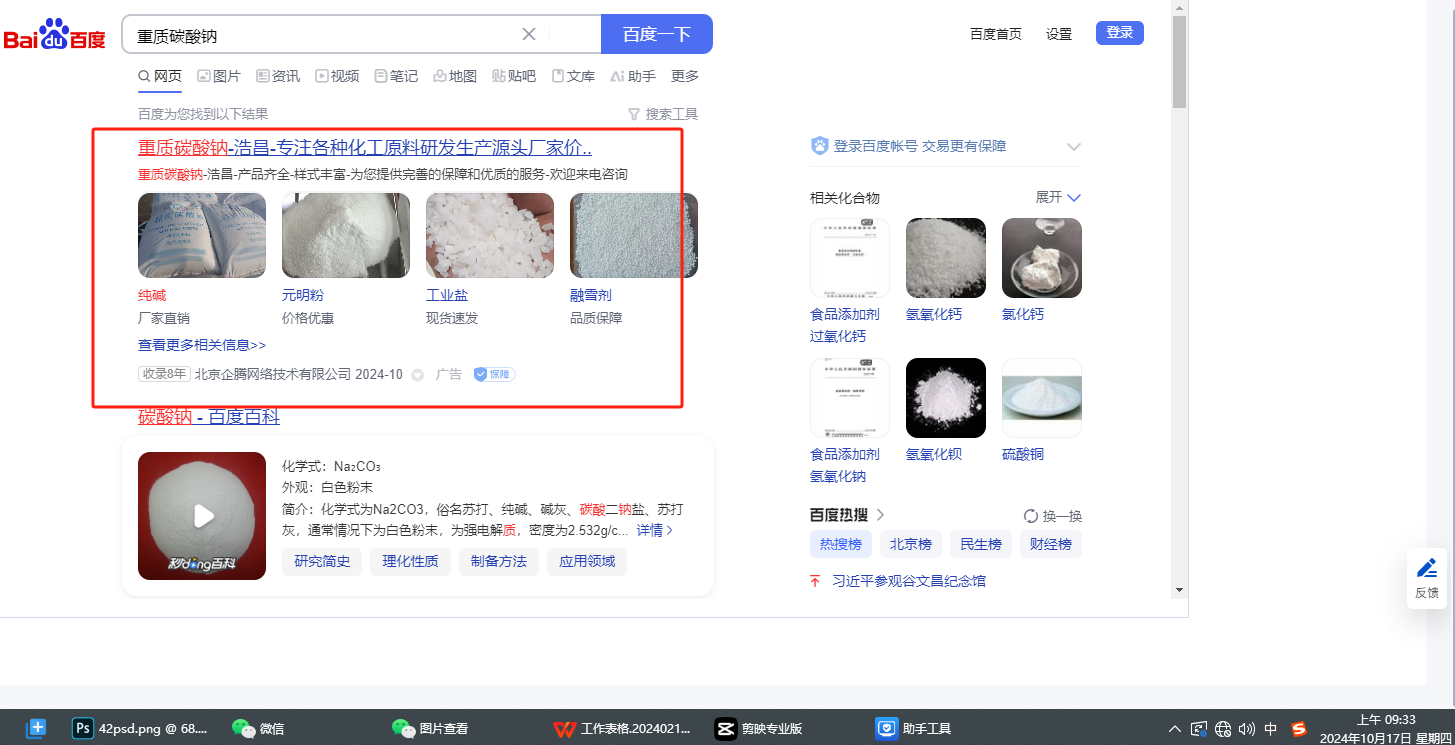Click the volume speaker tray icon

tap(1247, 729)
